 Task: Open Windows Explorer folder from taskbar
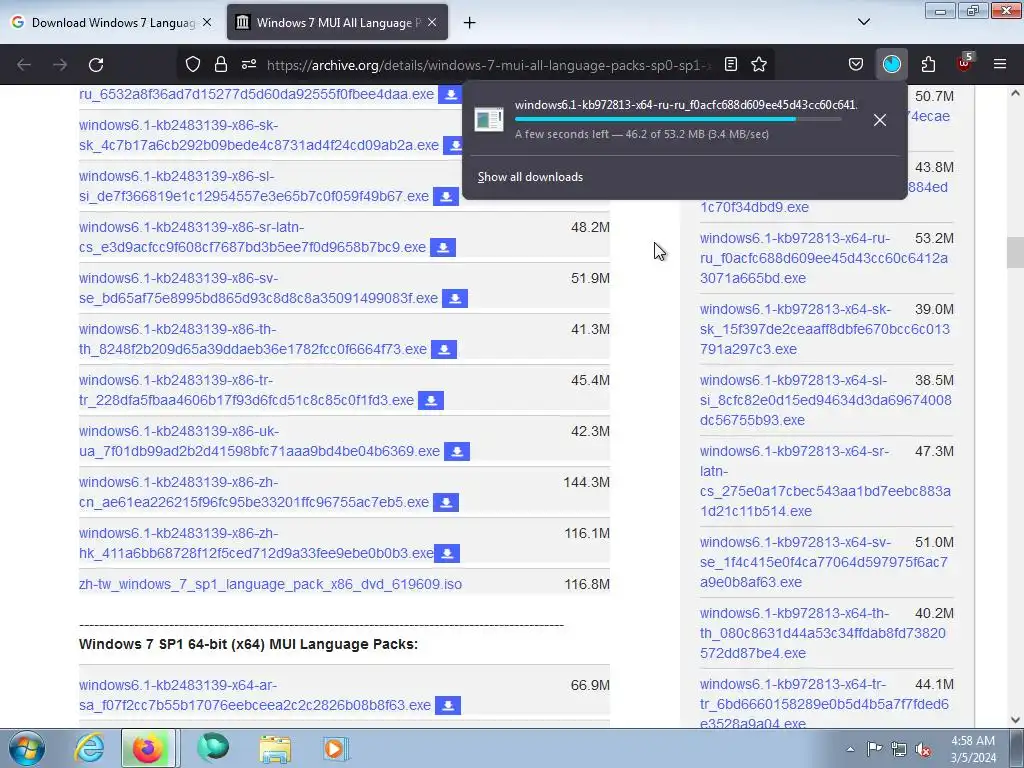275,748
